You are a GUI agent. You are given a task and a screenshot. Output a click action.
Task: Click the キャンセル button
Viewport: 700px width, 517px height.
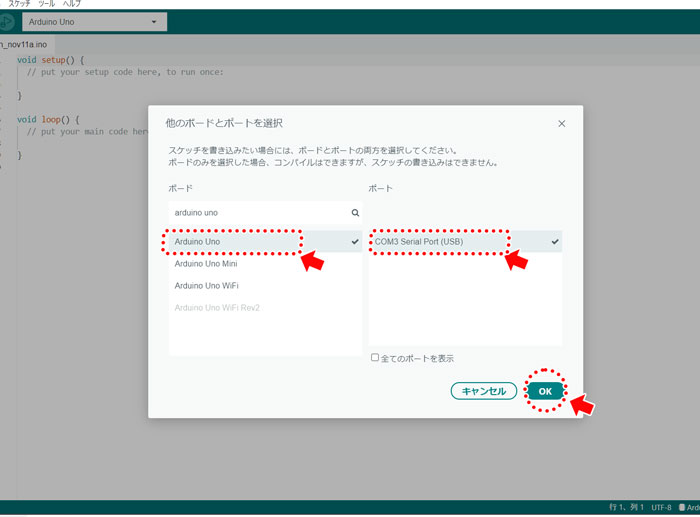(484, 391)
